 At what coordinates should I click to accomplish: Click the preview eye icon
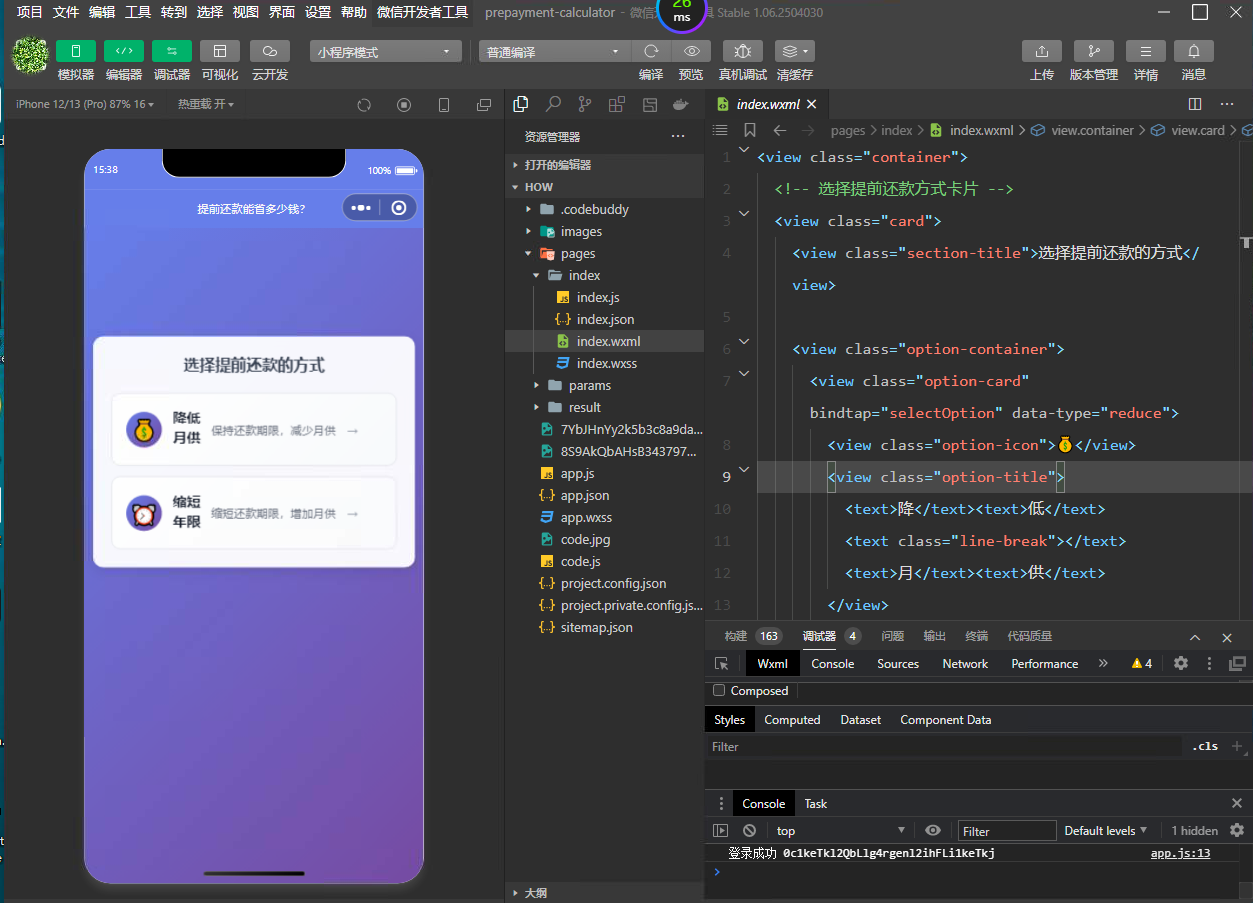pos(691,51)
